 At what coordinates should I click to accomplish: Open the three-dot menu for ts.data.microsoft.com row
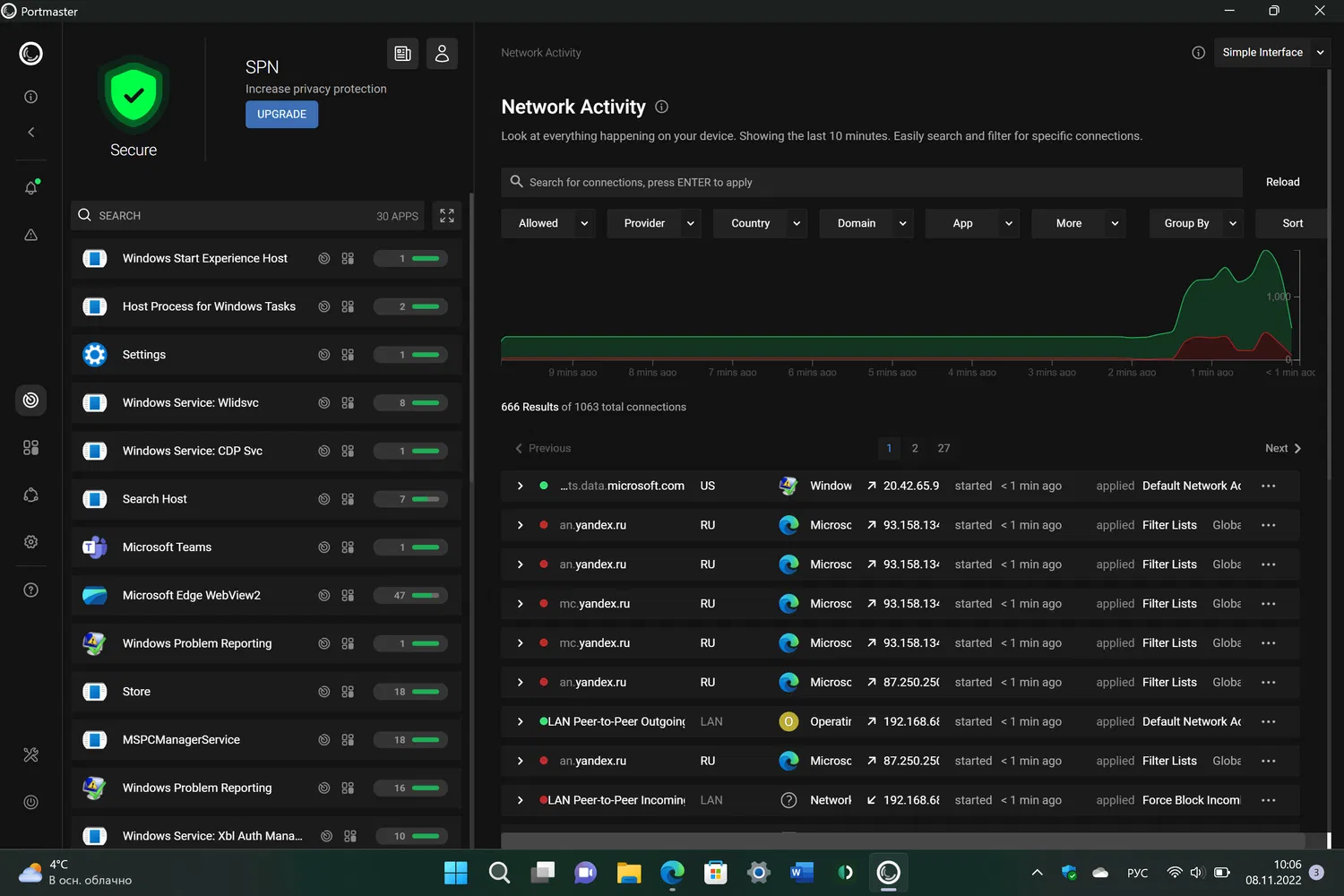(x=1268, y=486)
